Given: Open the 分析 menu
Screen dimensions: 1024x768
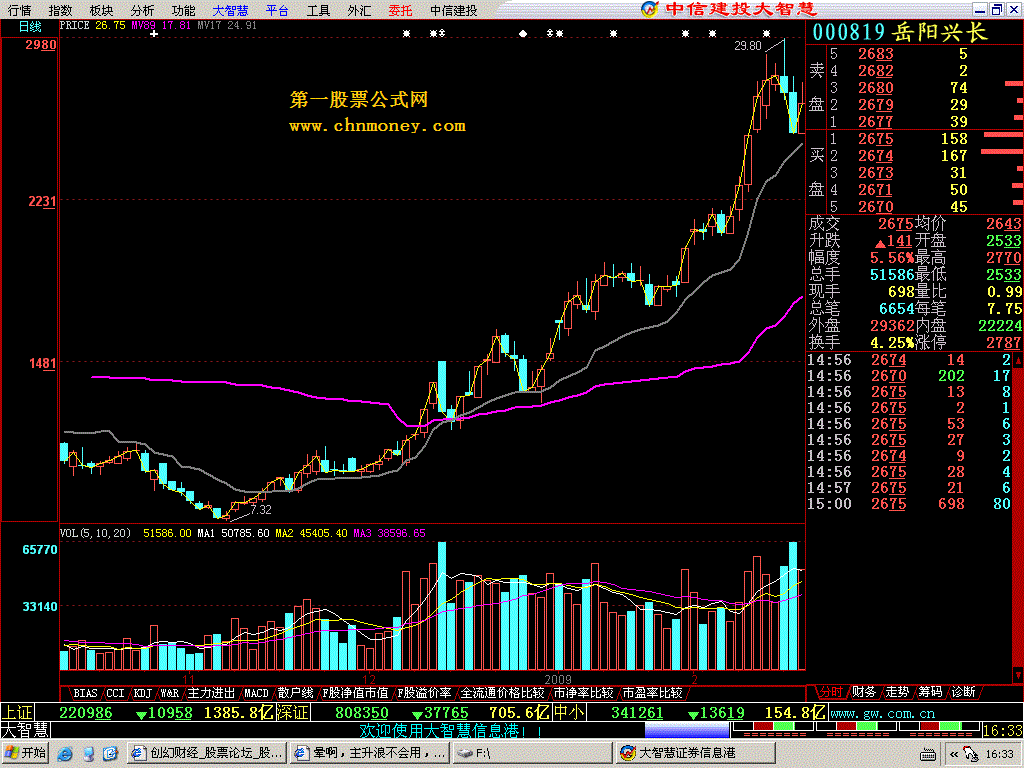Looking at the screenshot, I should point(142,10).
